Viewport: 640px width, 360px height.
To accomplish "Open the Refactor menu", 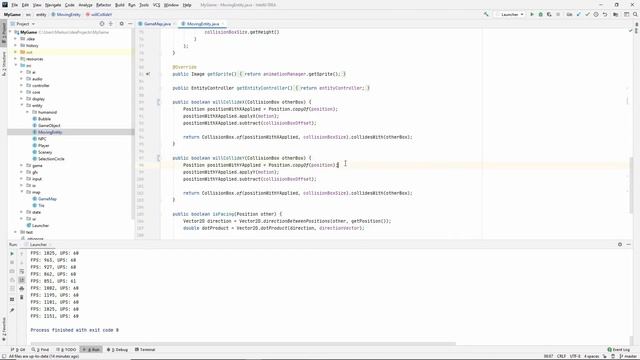I will (x=103, y=5).
